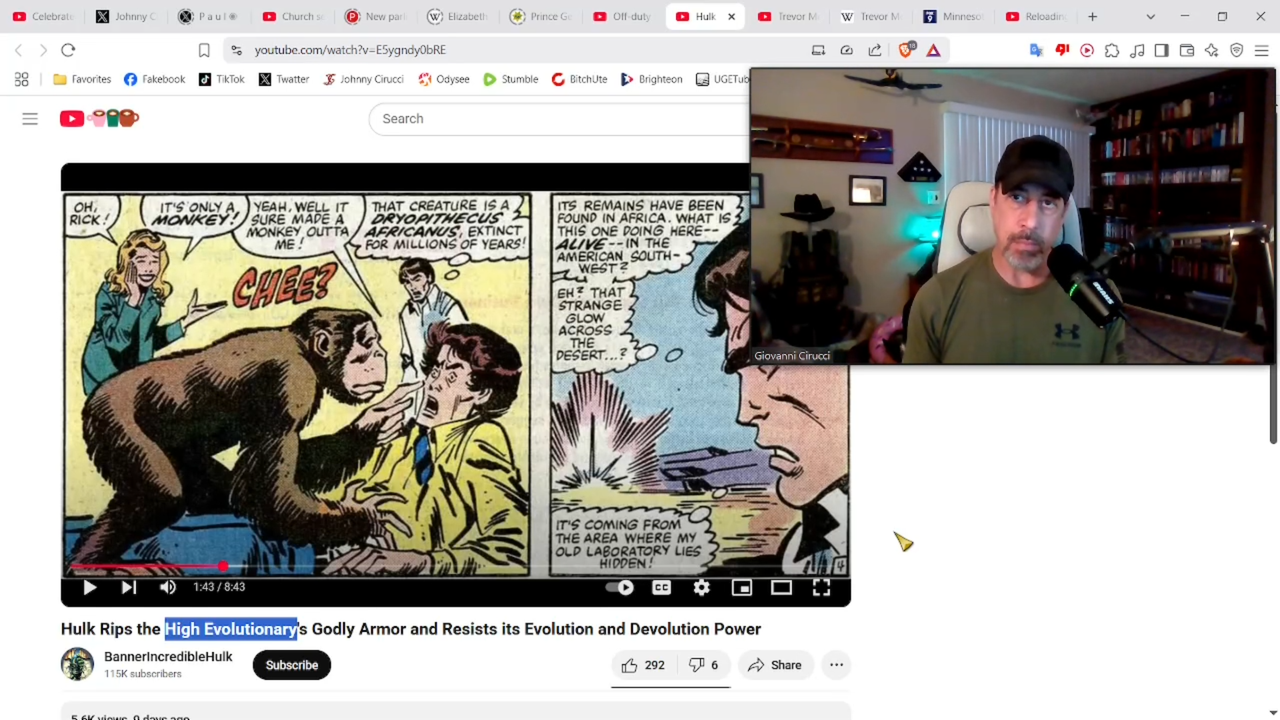Expand the browser tab list dropdown

(x=1150, y=17)
